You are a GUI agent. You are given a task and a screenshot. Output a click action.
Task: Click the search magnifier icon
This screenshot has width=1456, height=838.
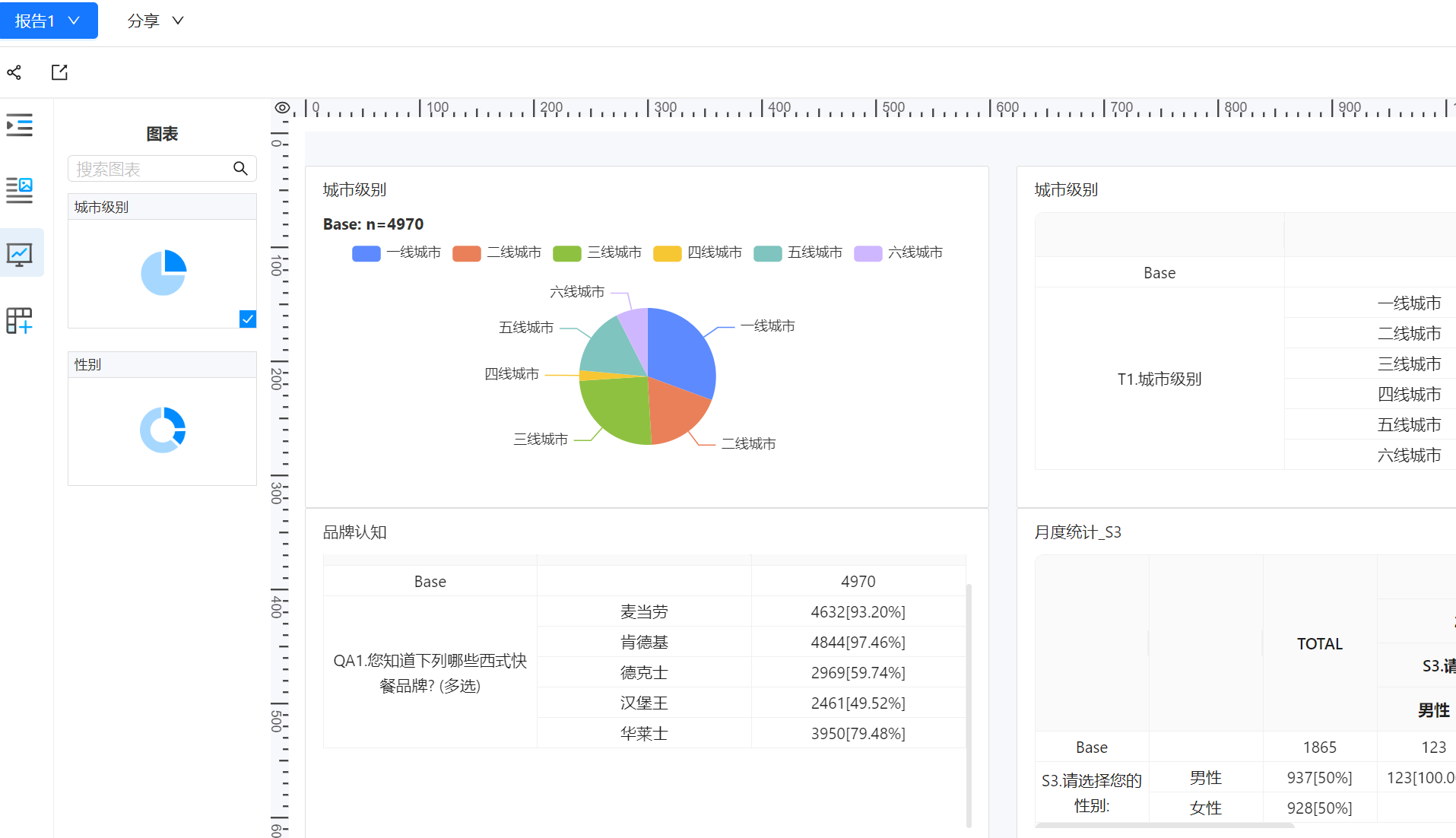pyautogui.click(x=240, y=169)
